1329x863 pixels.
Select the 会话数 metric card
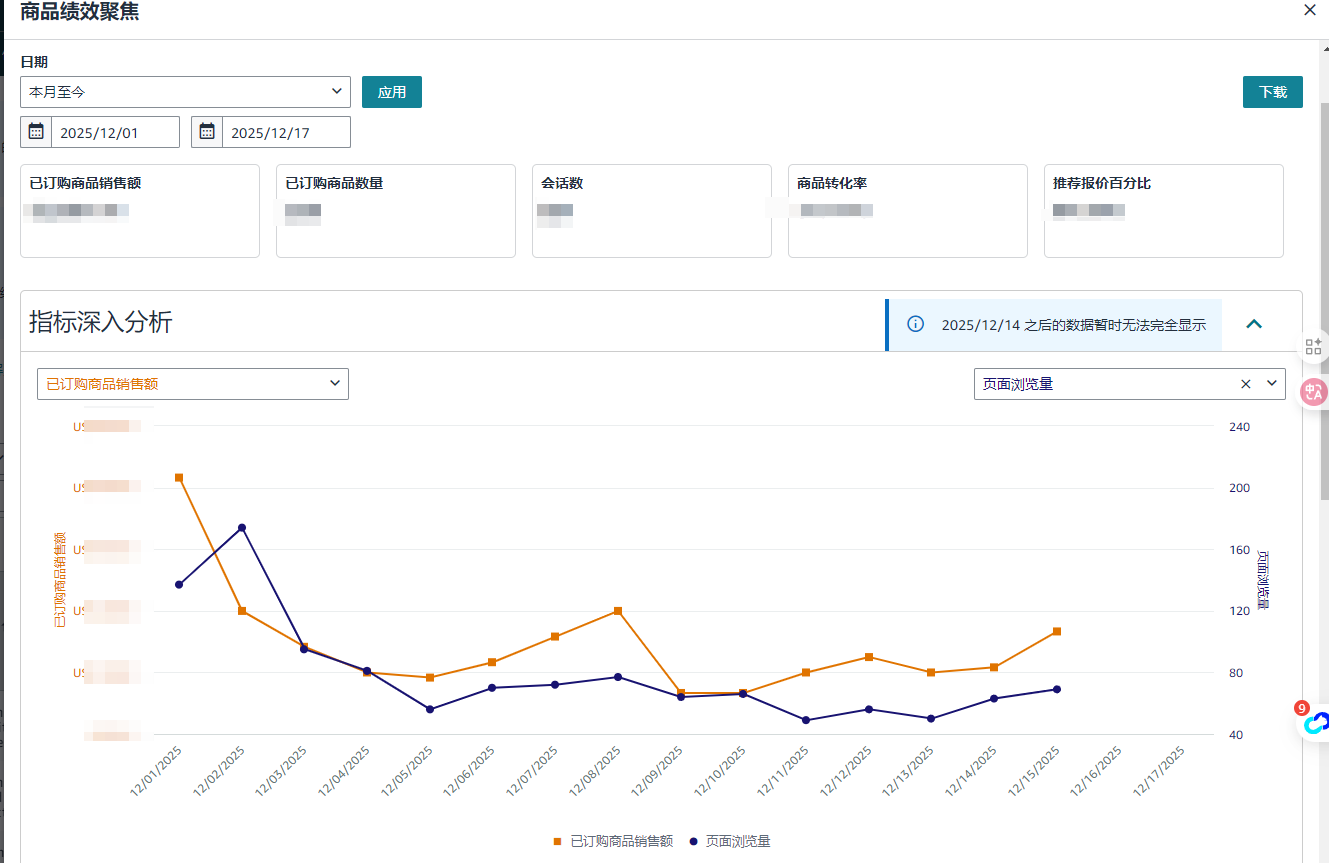pos(651,211)
